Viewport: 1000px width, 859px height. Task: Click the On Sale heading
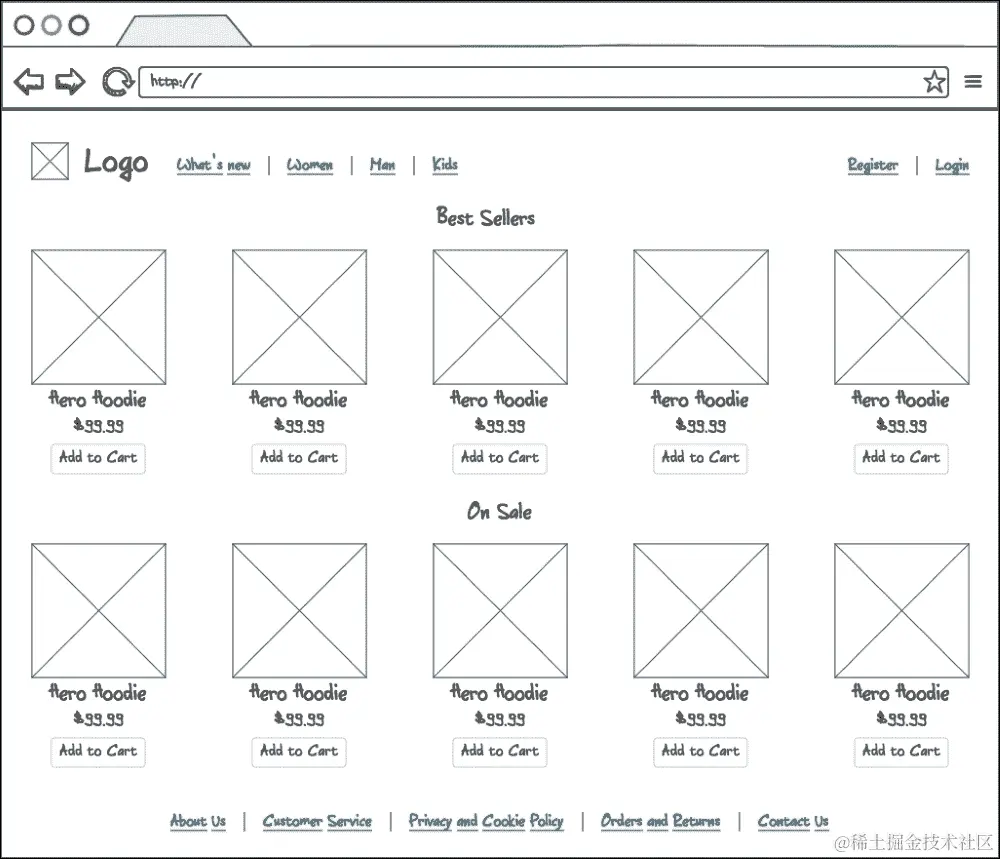pyautogui.click(x=499, y=511)
